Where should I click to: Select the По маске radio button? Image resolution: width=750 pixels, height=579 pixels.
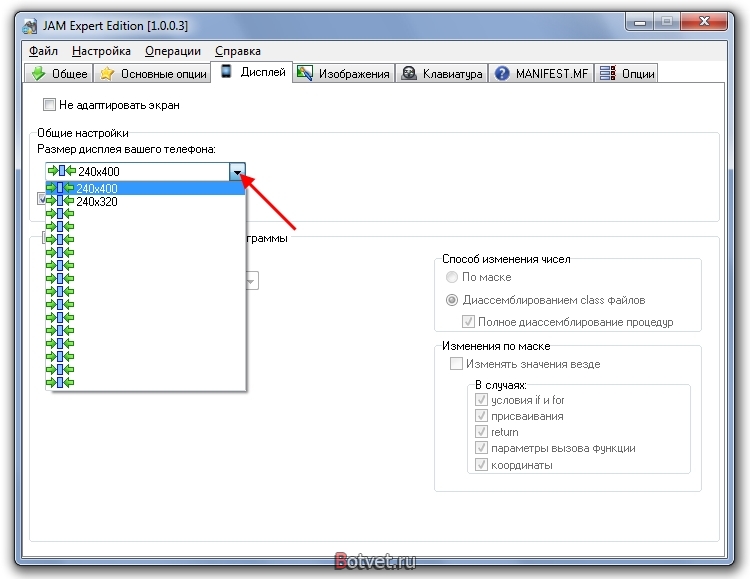click(452, 277)
